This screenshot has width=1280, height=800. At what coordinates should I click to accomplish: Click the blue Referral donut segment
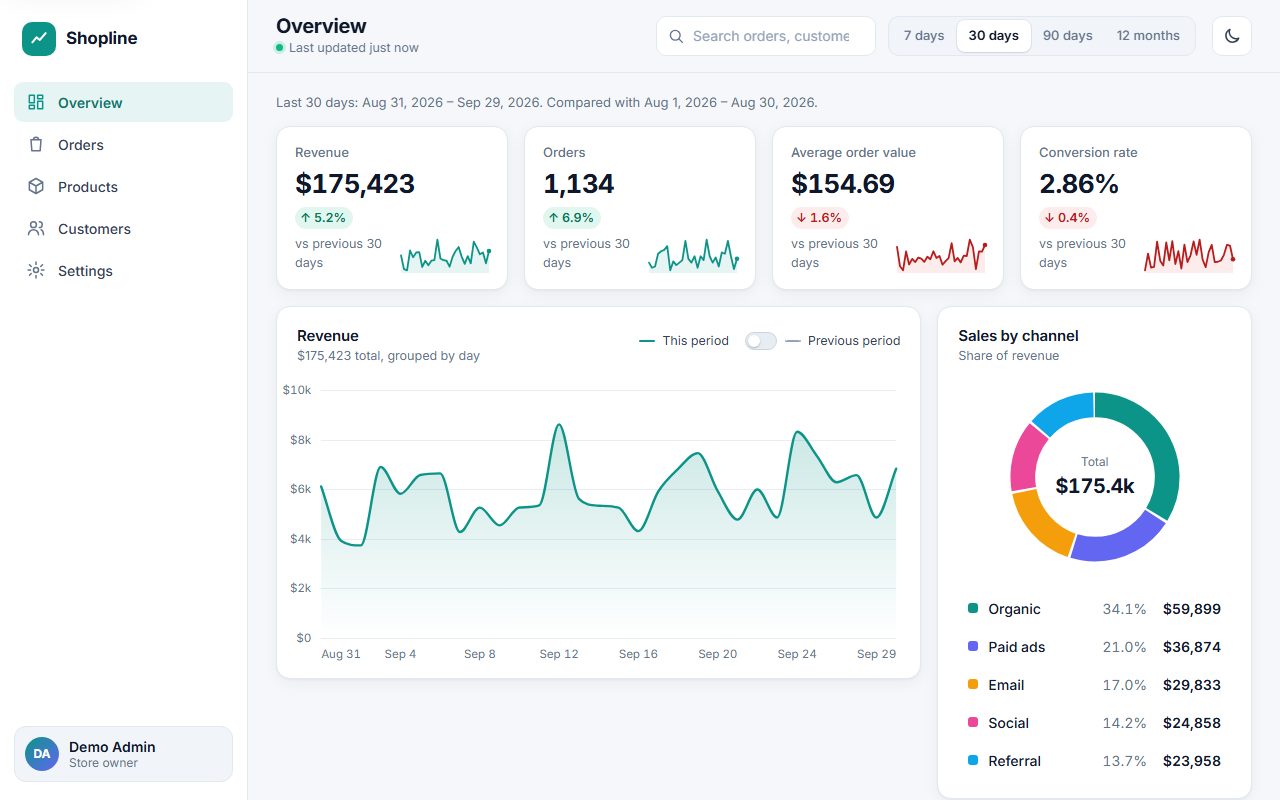pos(1067,409)
